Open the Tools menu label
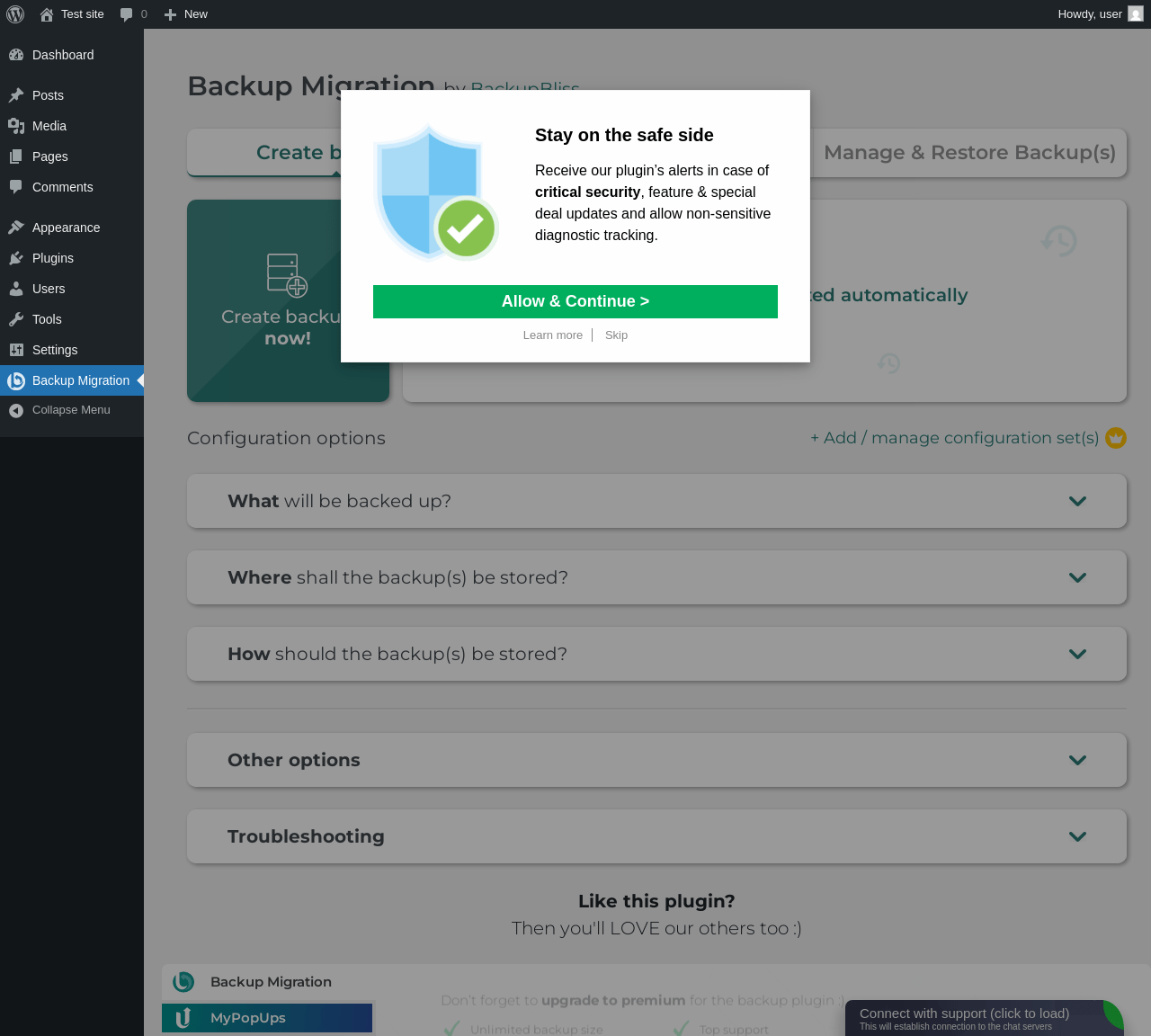This screenshot has height=1036, width=1151. (47, 319)
